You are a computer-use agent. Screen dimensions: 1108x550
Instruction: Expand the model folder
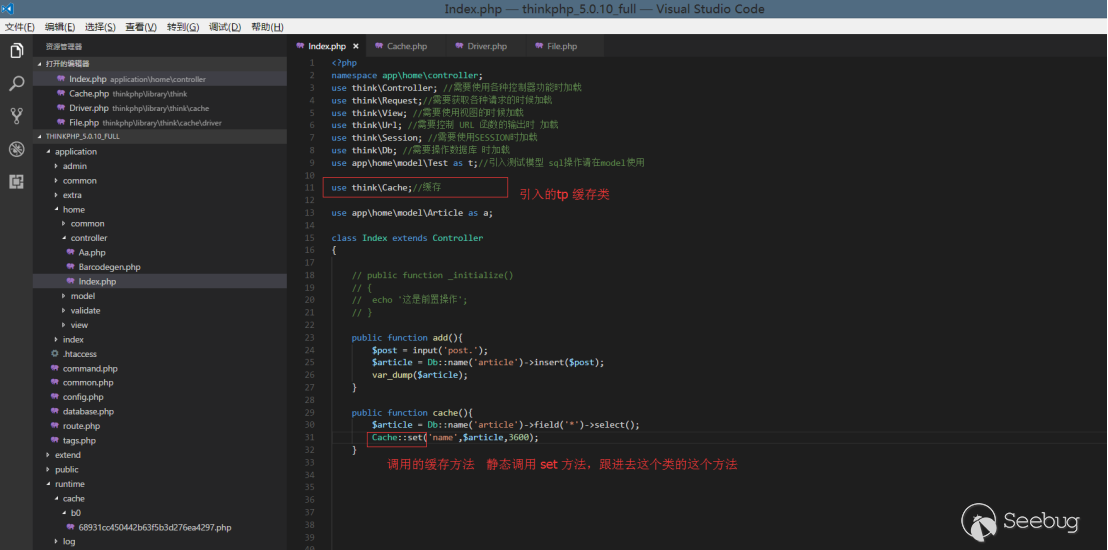click(x=160, y=296)
